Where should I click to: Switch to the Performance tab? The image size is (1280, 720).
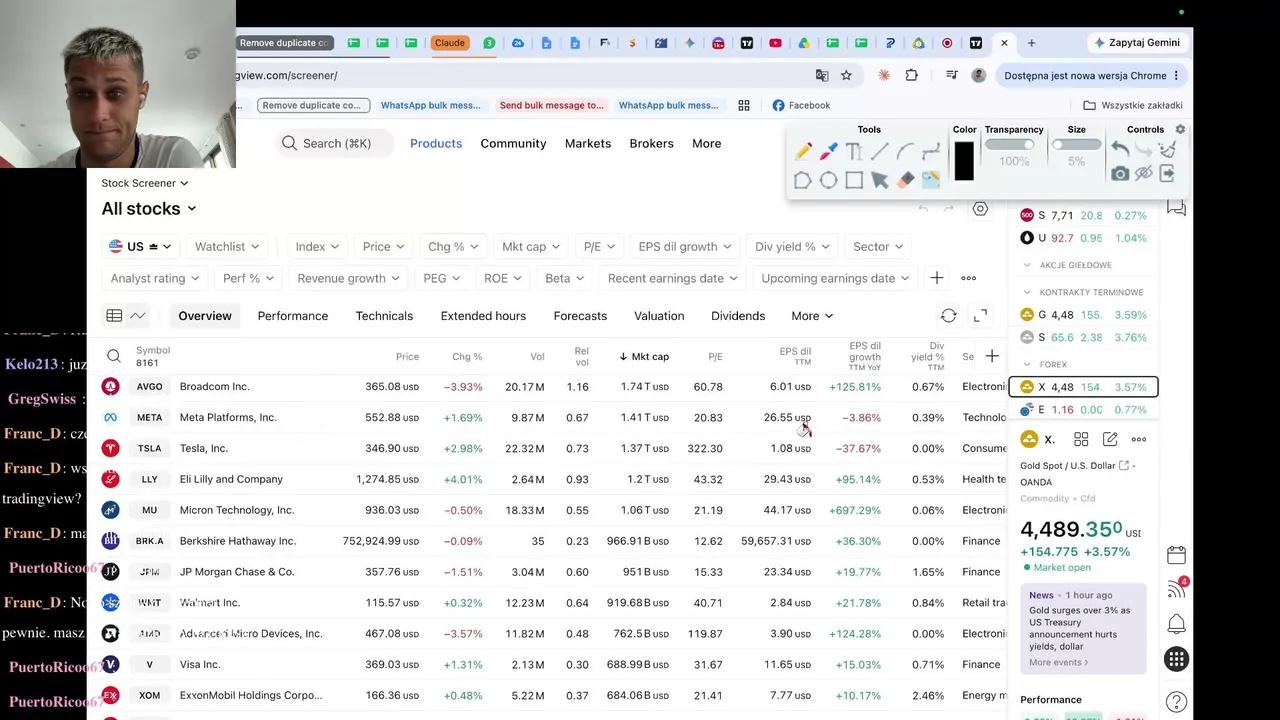pos(292,316)
